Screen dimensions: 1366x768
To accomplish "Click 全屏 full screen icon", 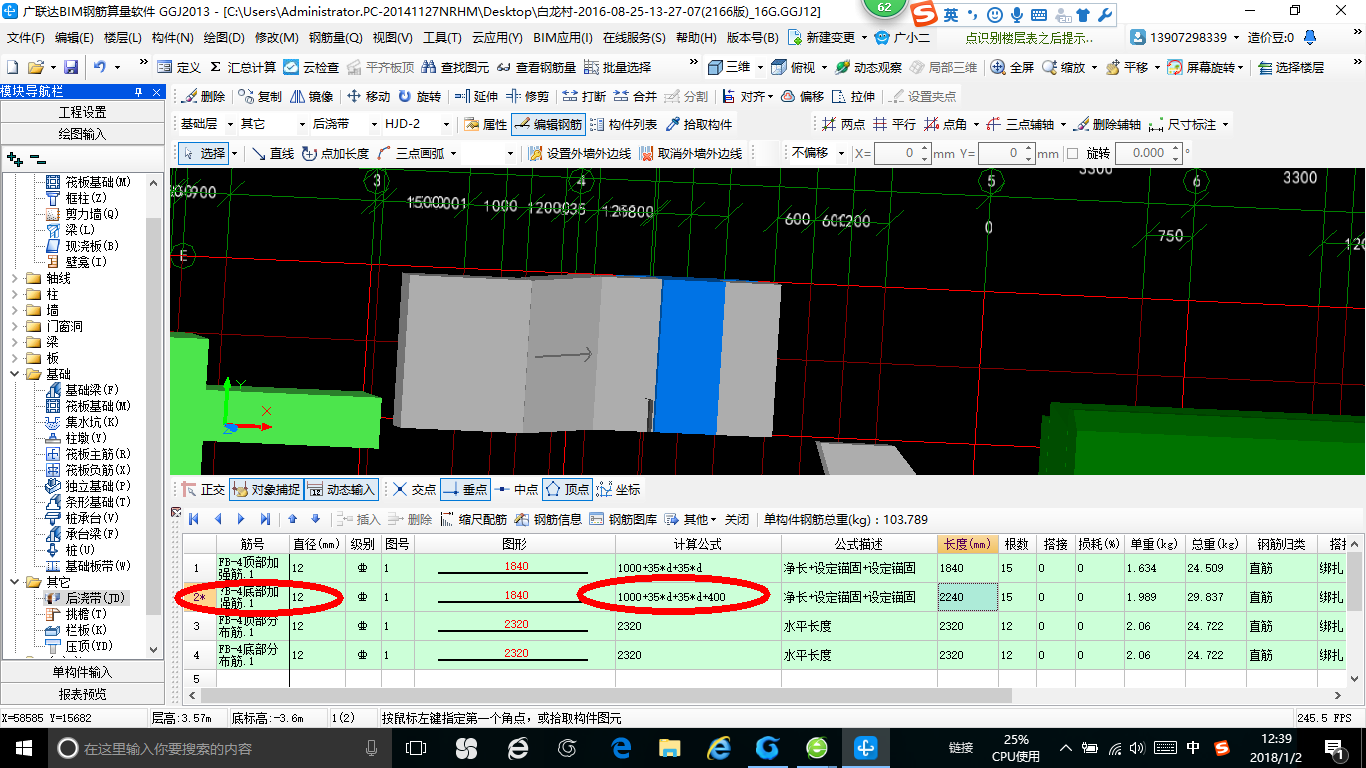I will pos(1012,67).
